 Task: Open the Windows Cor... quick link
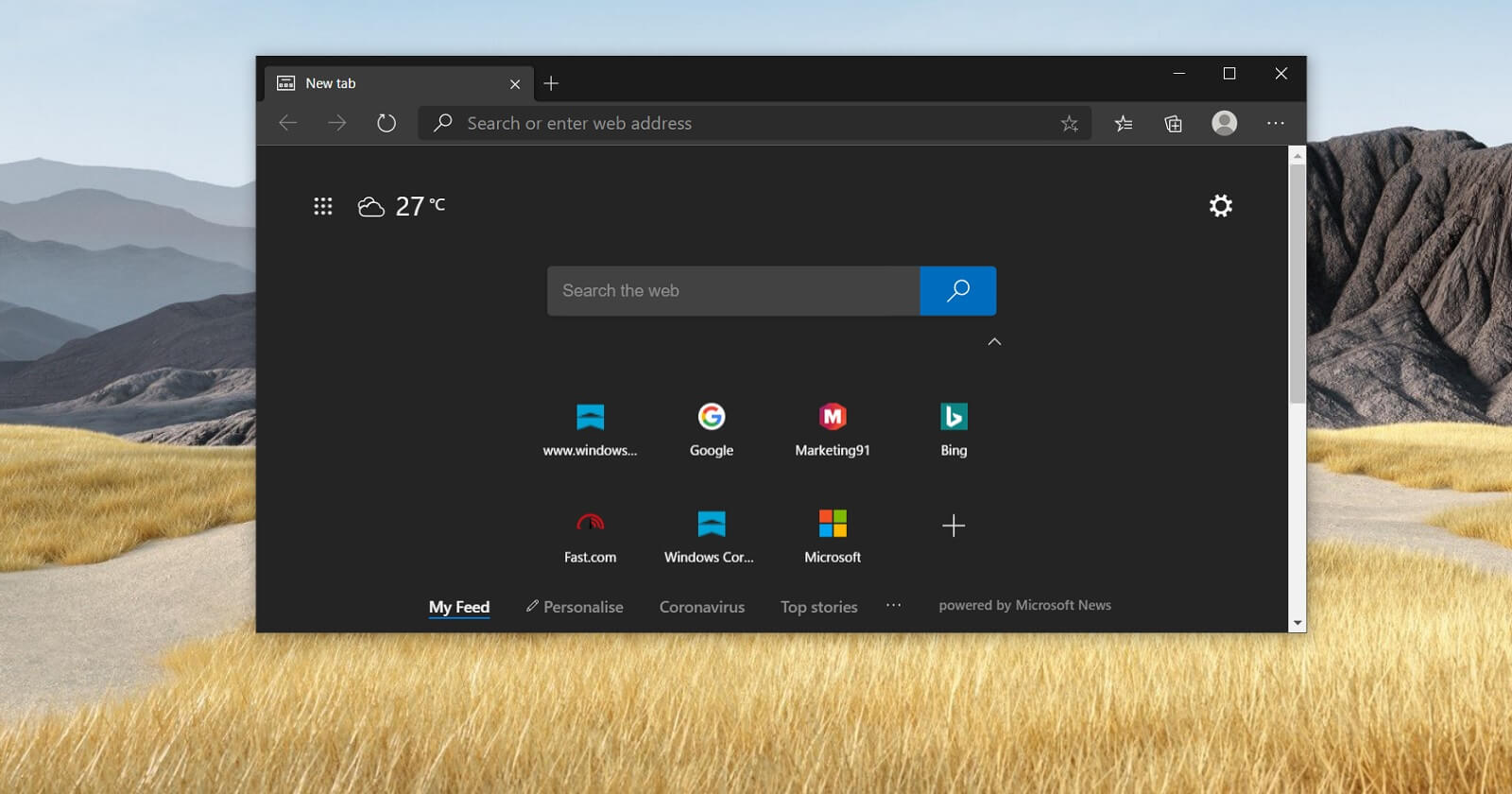click(x=710, y=537)
